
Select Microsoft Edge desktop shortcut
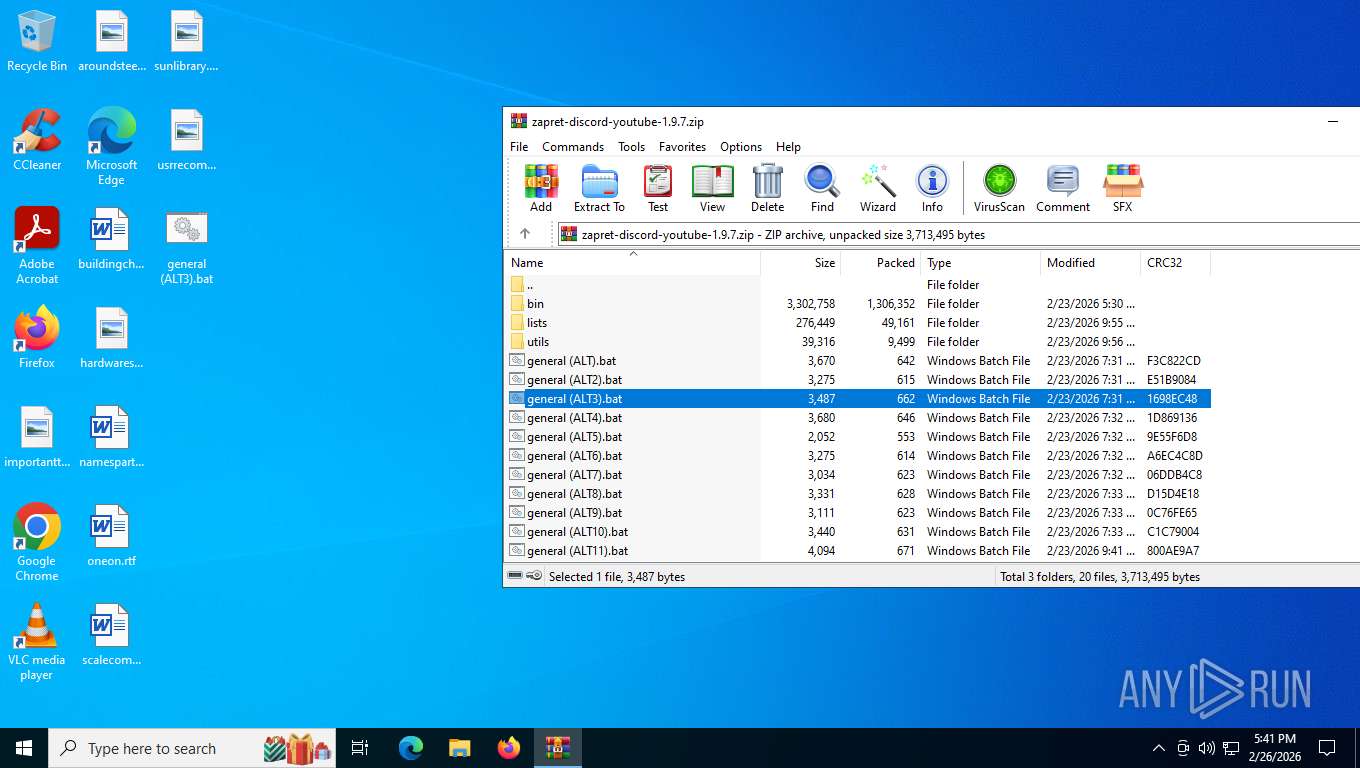[111, 147]
